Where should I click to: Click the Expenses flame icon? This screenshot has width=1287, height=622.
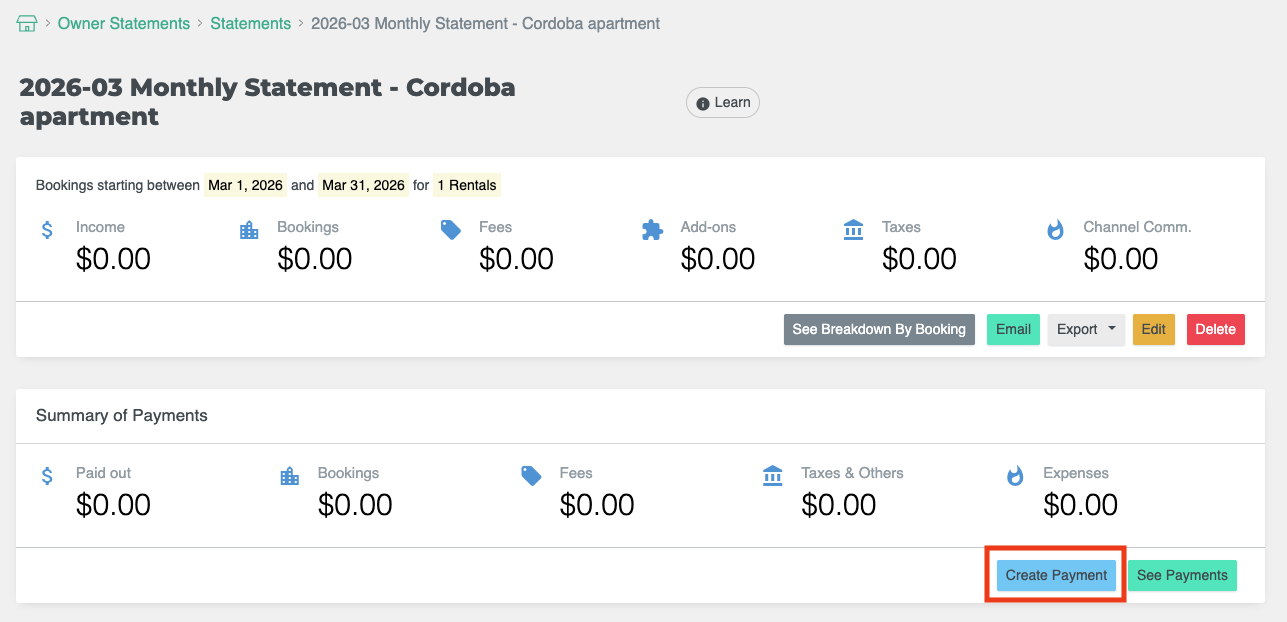pyautogui.click(x=1015, y=476)
